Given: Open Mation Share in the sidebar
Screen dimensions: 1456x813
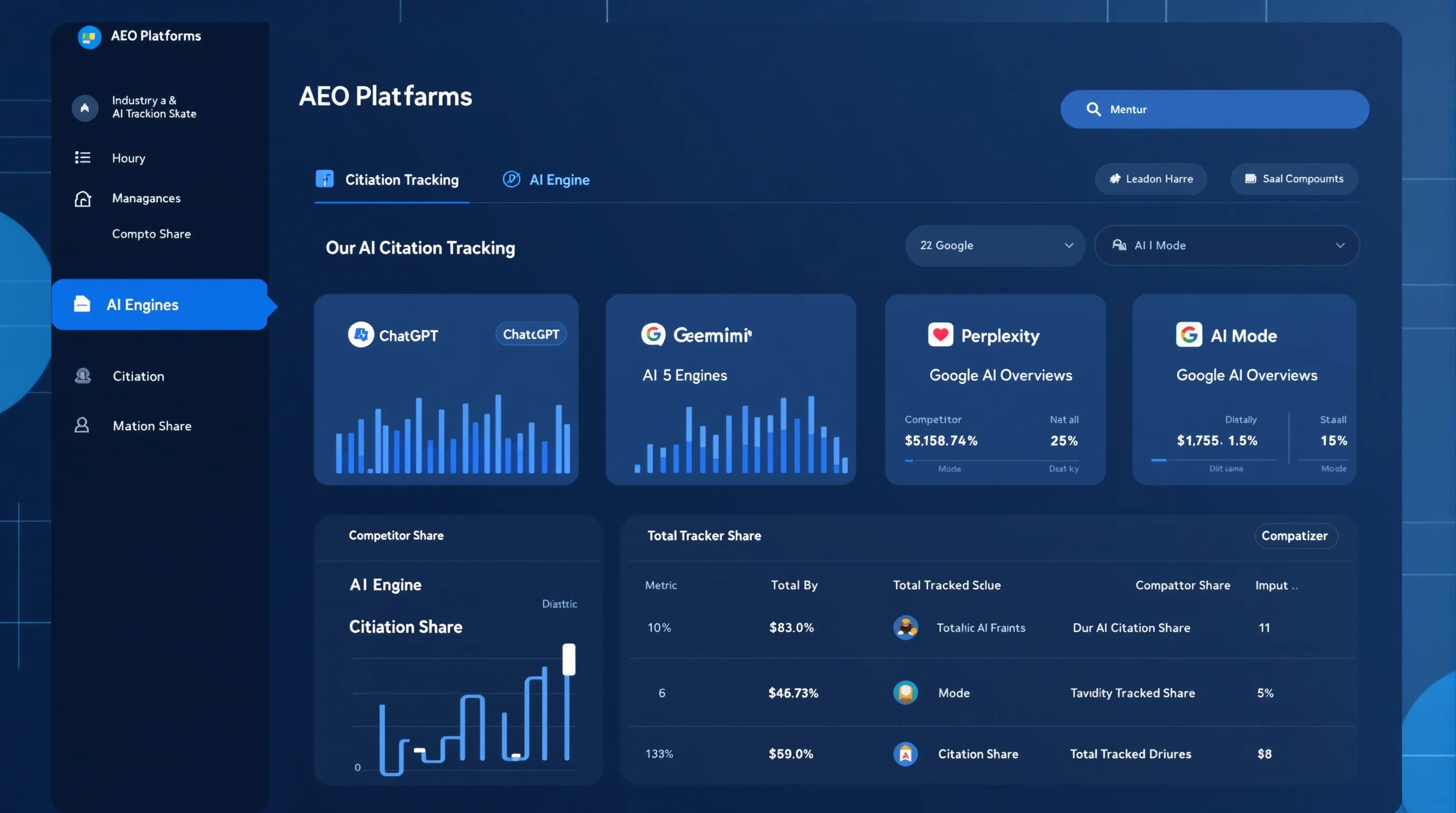Looking at the screenshot, I should (x=152, y=426).
